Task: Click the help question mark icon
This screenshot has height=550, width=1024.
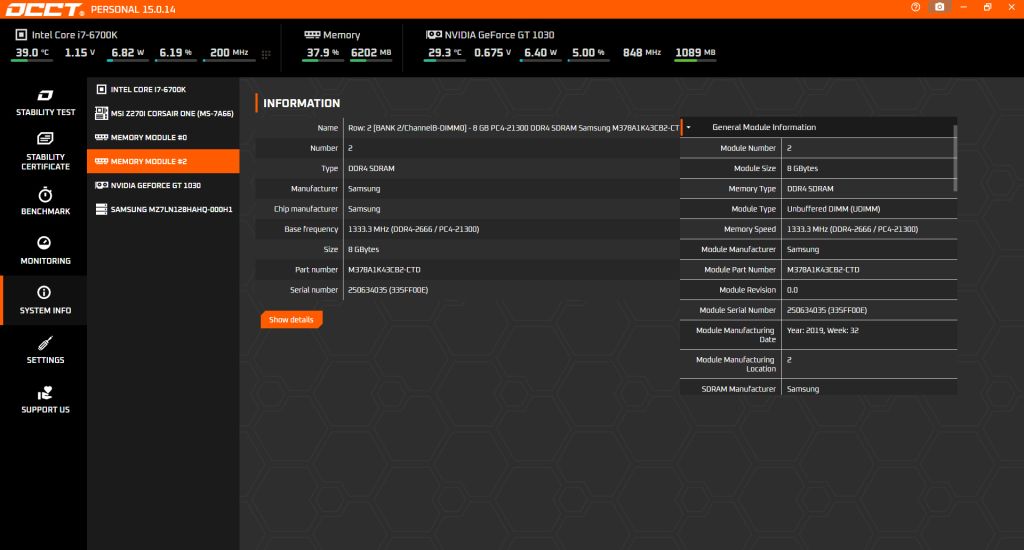Action: tap(916, 7)
